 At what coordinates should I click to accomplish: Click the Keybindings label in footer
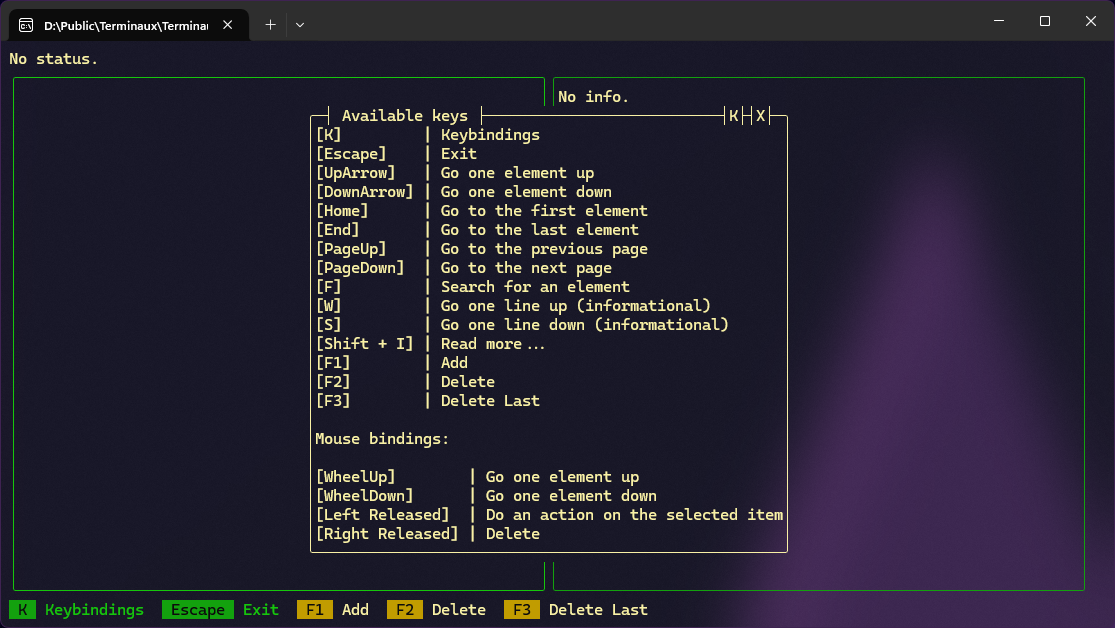[x=94, y=610]
